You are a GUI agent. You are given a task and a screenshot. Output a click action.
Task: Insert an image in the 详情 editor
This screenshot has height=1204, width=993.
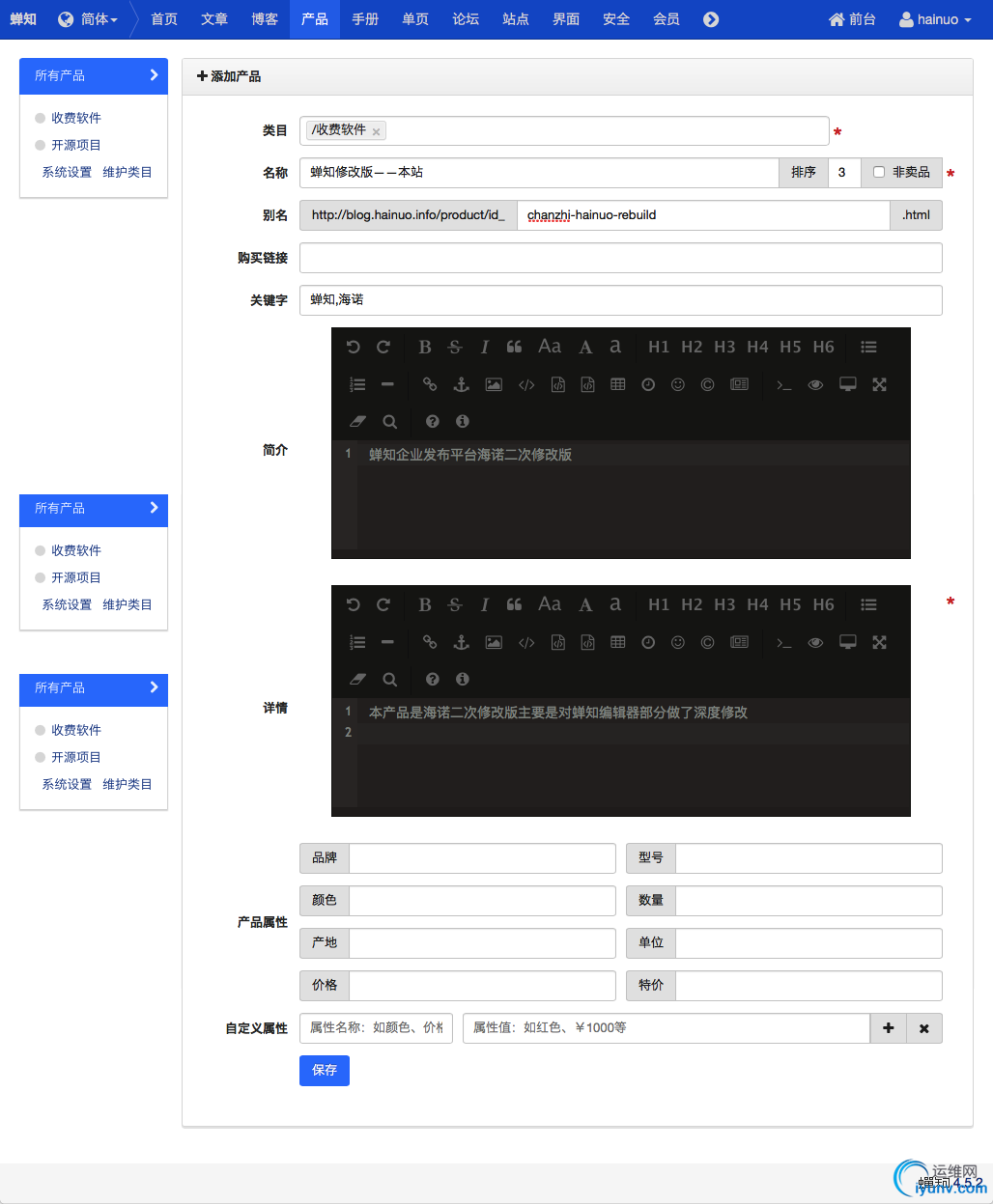[x=494, y=642]
